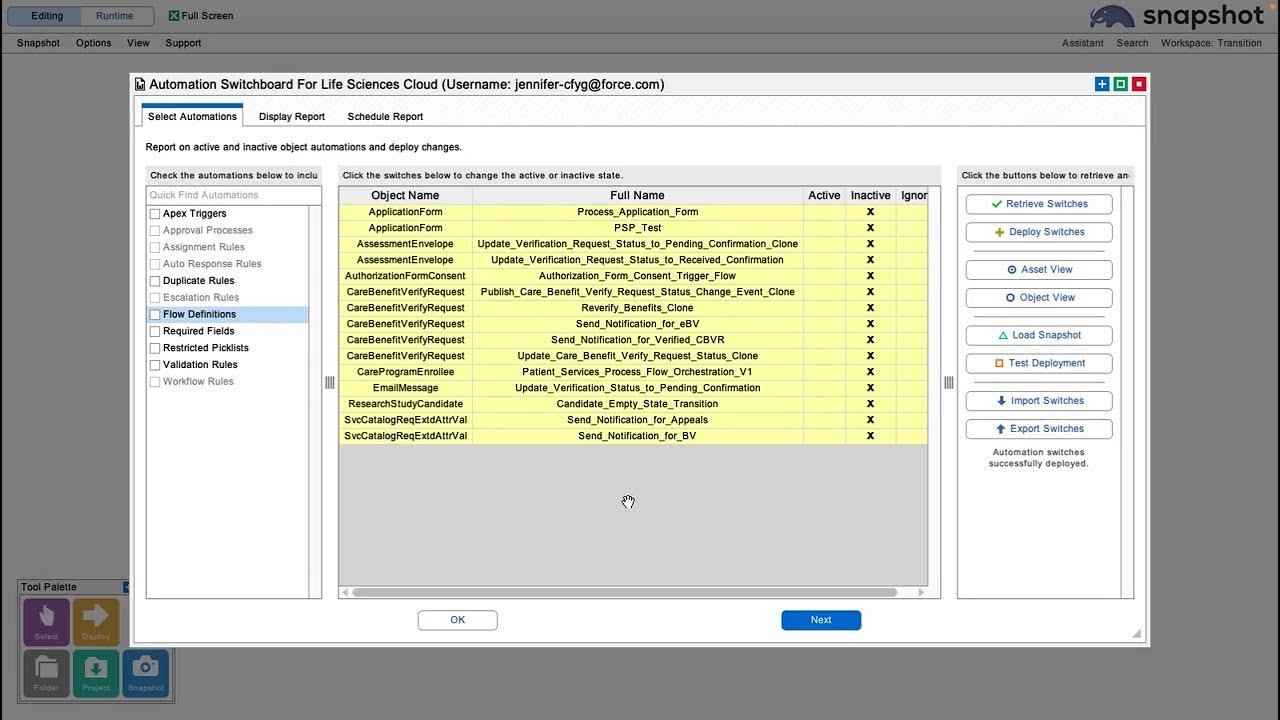Click the Deploy Switches button
Screen dimensions: 1280x720
click(x=1039, y=232)
